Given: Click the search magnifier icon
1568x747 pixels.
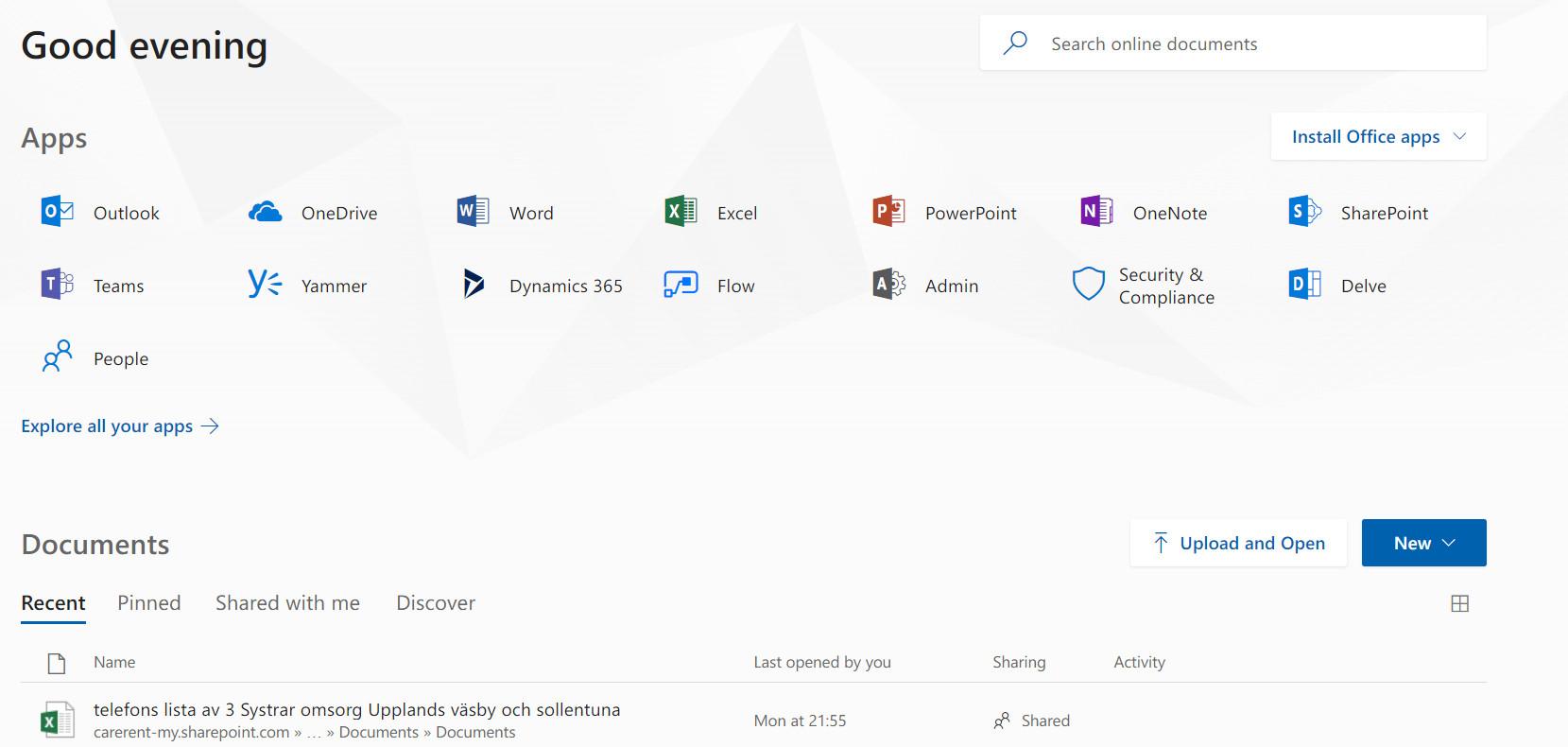Looking at the screenshot, I should click(1015, 43).
